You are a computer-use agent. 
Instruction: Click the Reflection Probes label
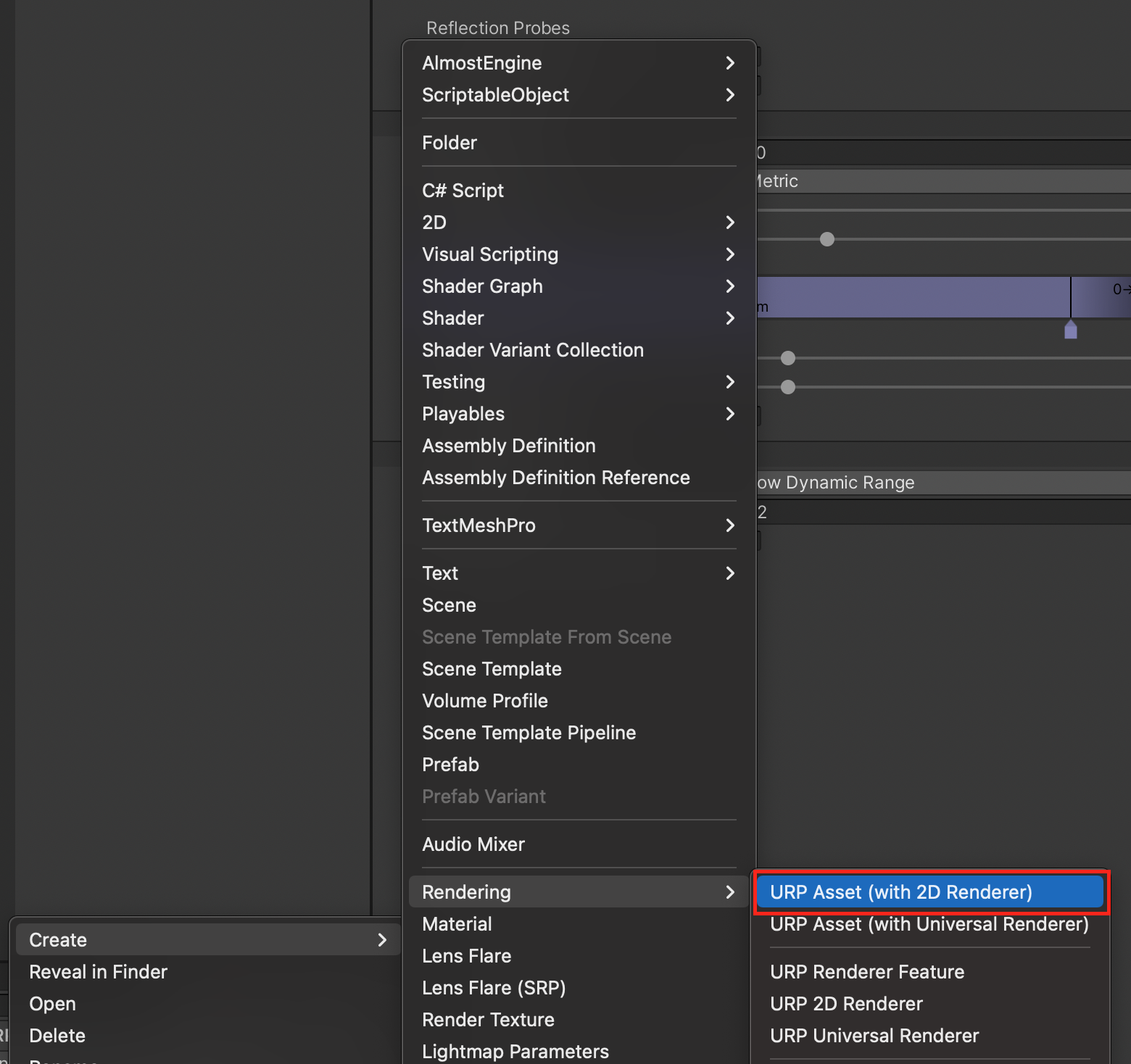(498, 28)
